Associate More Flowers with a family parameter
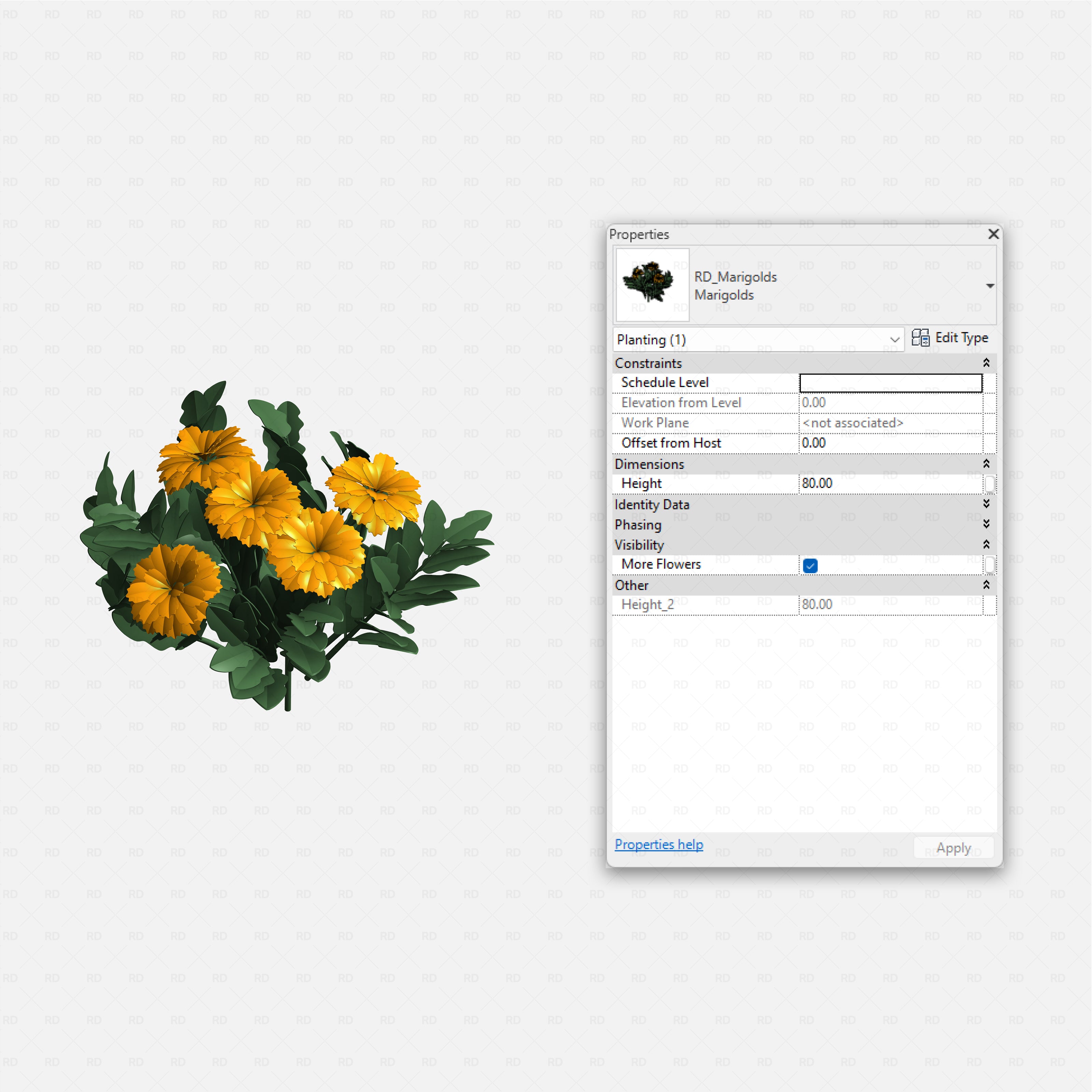 pyautogui.click(x=990, y=565)
